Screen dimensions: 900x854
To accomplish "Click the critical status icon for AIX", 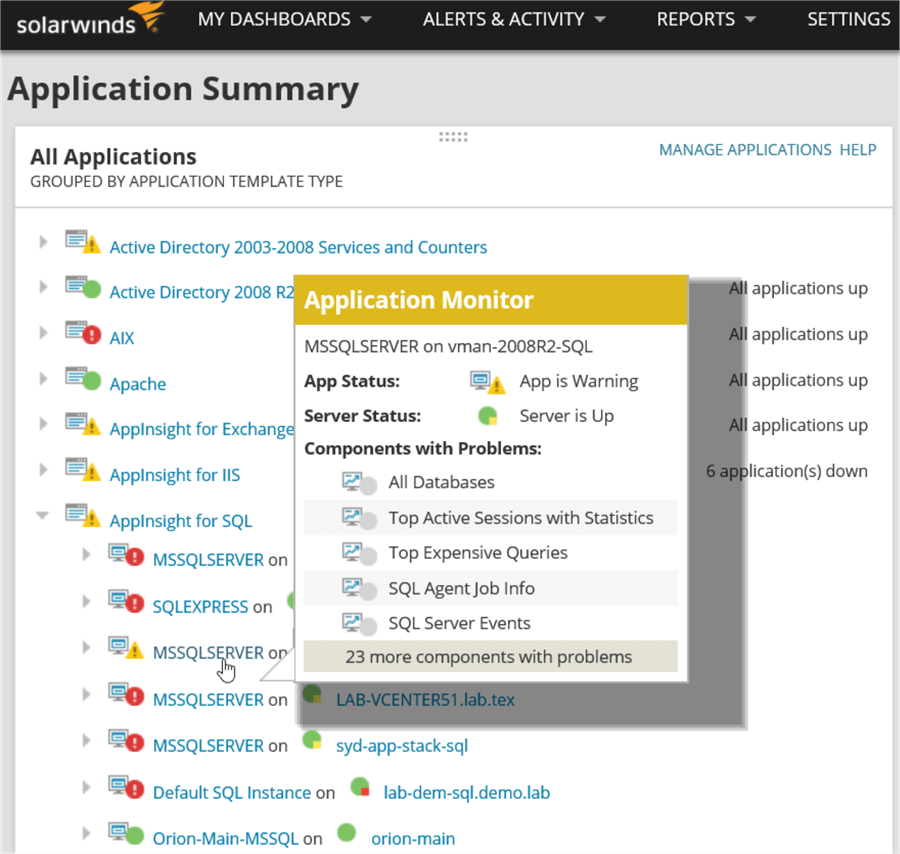I will pos(83,332).
